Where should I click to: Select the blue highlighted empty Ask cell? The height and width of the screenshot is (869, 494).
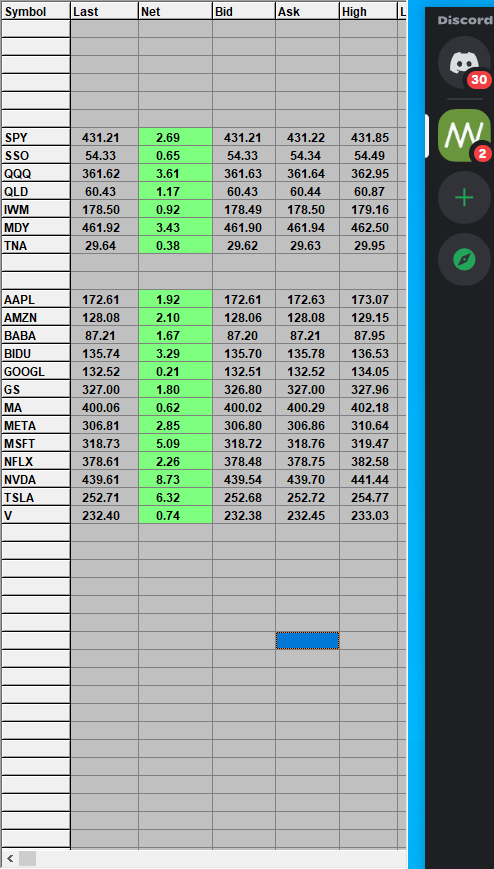click(308, 641)
